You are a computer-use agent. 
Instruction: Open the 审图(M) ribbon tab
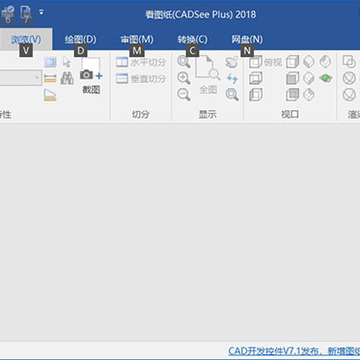click(x=137, y=40)
